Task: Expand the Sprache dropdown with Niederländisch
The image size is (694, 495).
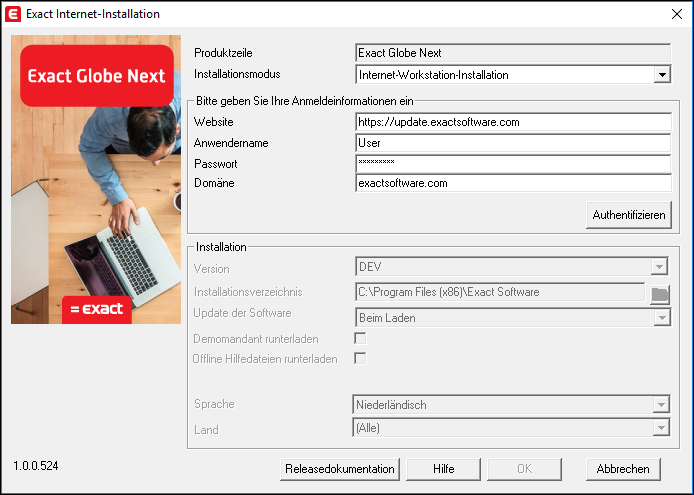Action: coord(661,404)
